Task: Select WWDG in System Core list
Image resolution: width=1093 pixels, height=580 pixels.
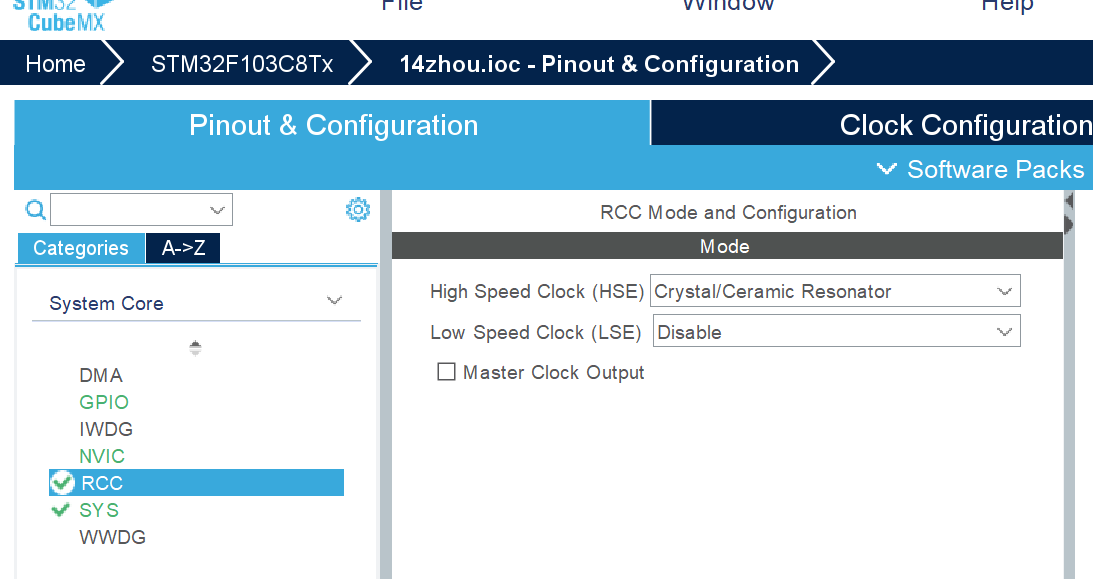Action: coord(112,537)
